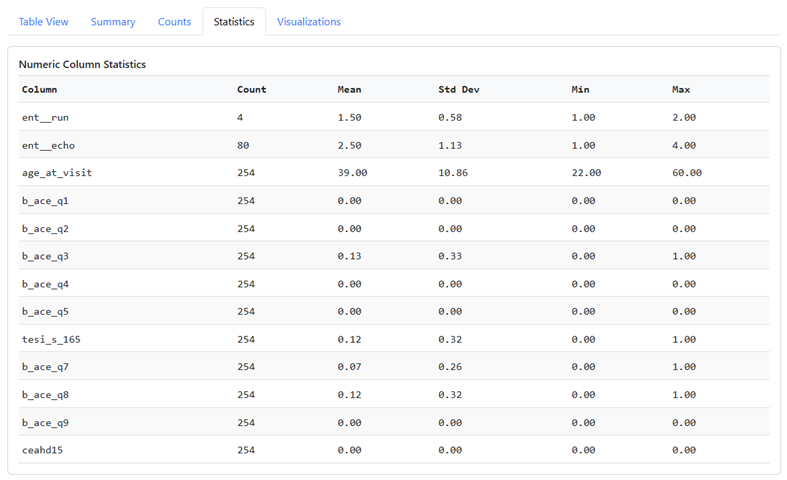Select the b_ace_q8 row name
This screenshot has width=787, height=480.
45,395
